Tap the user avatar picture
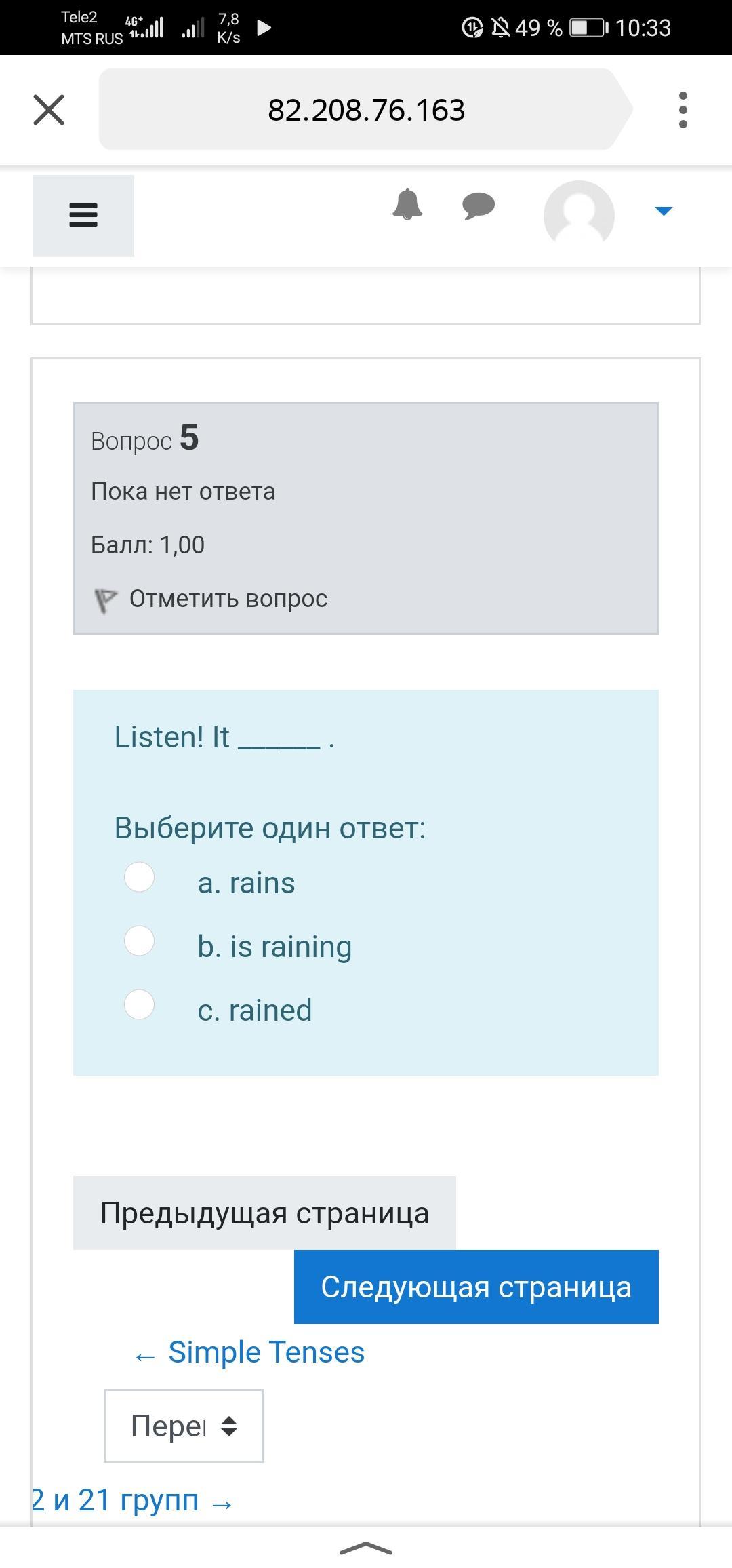The height and width of the screenshot is (1568, 732). [x=579, y=215]
